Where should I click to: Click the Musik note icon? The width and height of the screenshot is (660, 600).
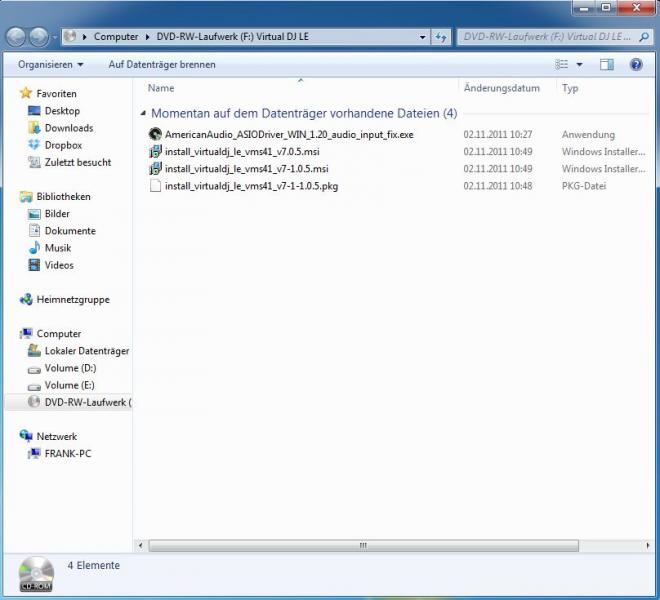(x=34, y=248)
